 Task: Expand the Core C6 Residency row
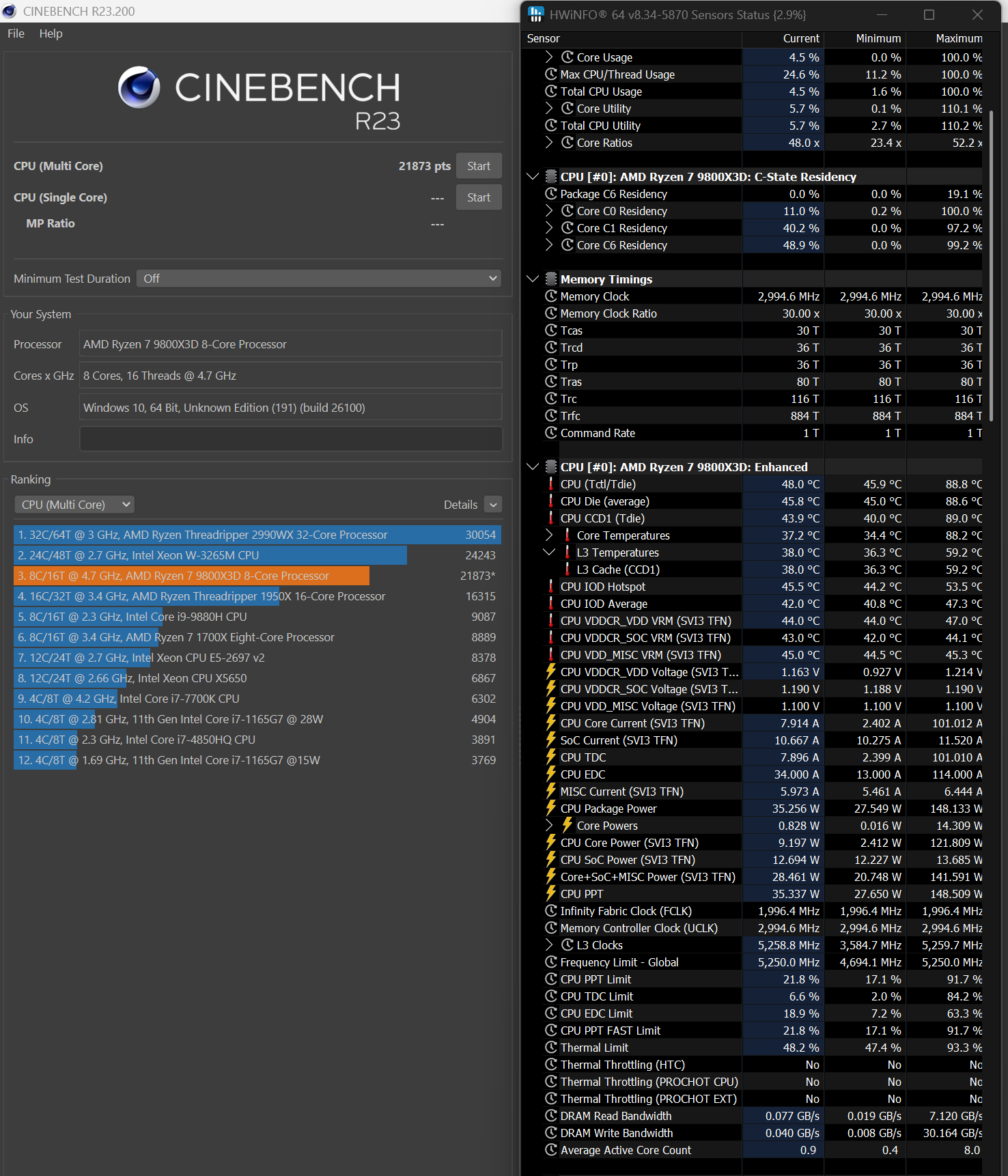549,245
